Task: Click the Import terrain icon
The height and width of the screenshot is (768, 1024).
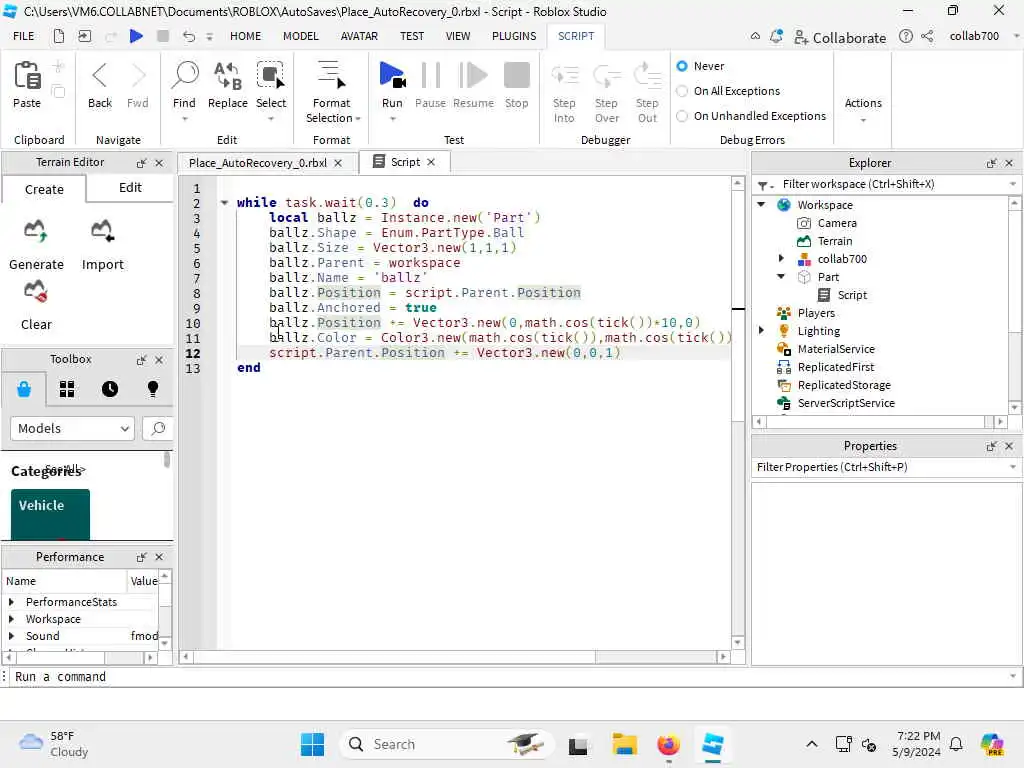Action: pyautogui.click(x=103, y=232)
